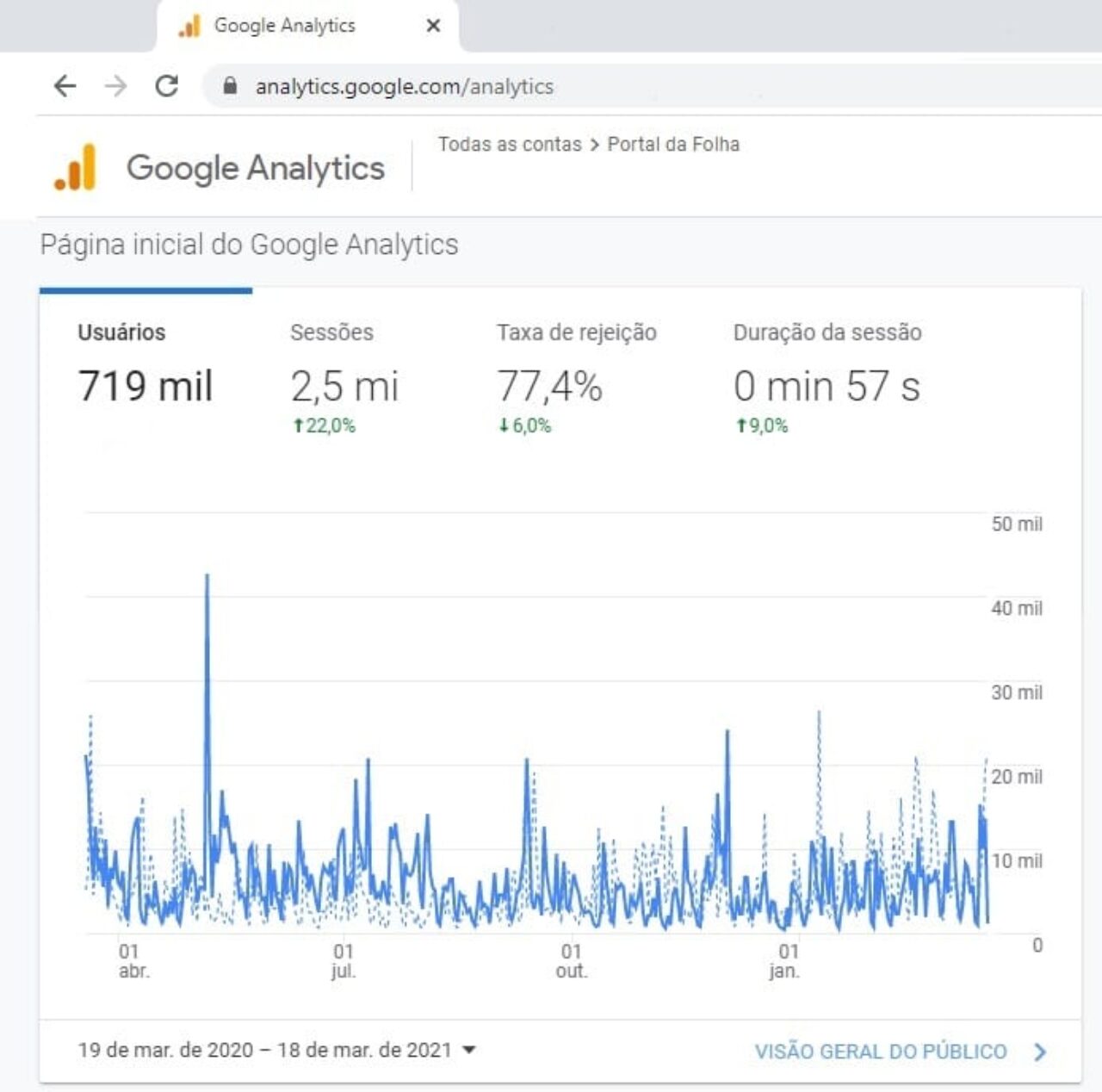This screenshot has width=1102, height=1092.
Task: Click the browser forward arrow
Action: coord(115,85)
